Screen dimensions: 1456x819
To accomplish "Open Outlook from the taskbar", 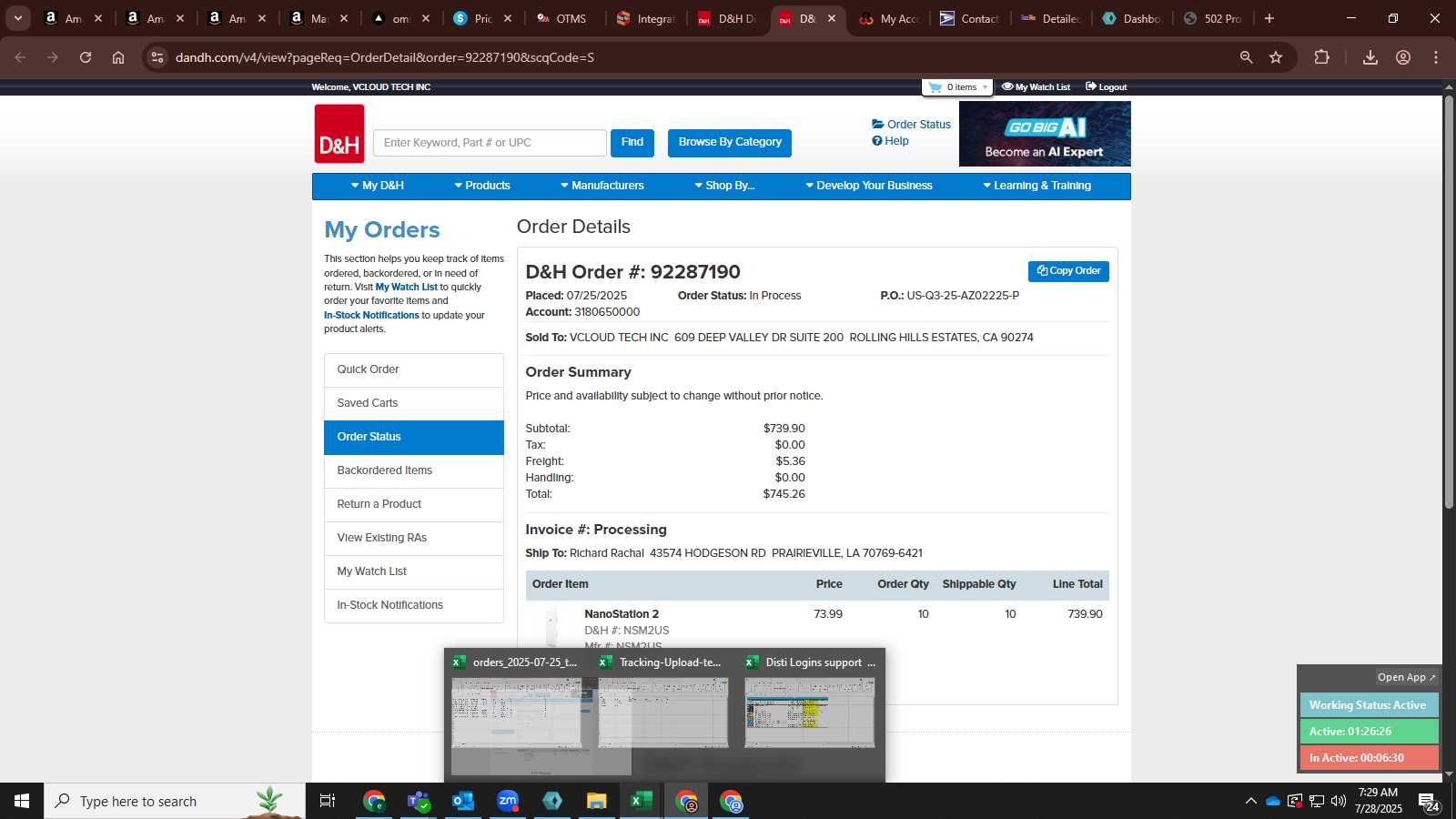I will 463,801.
